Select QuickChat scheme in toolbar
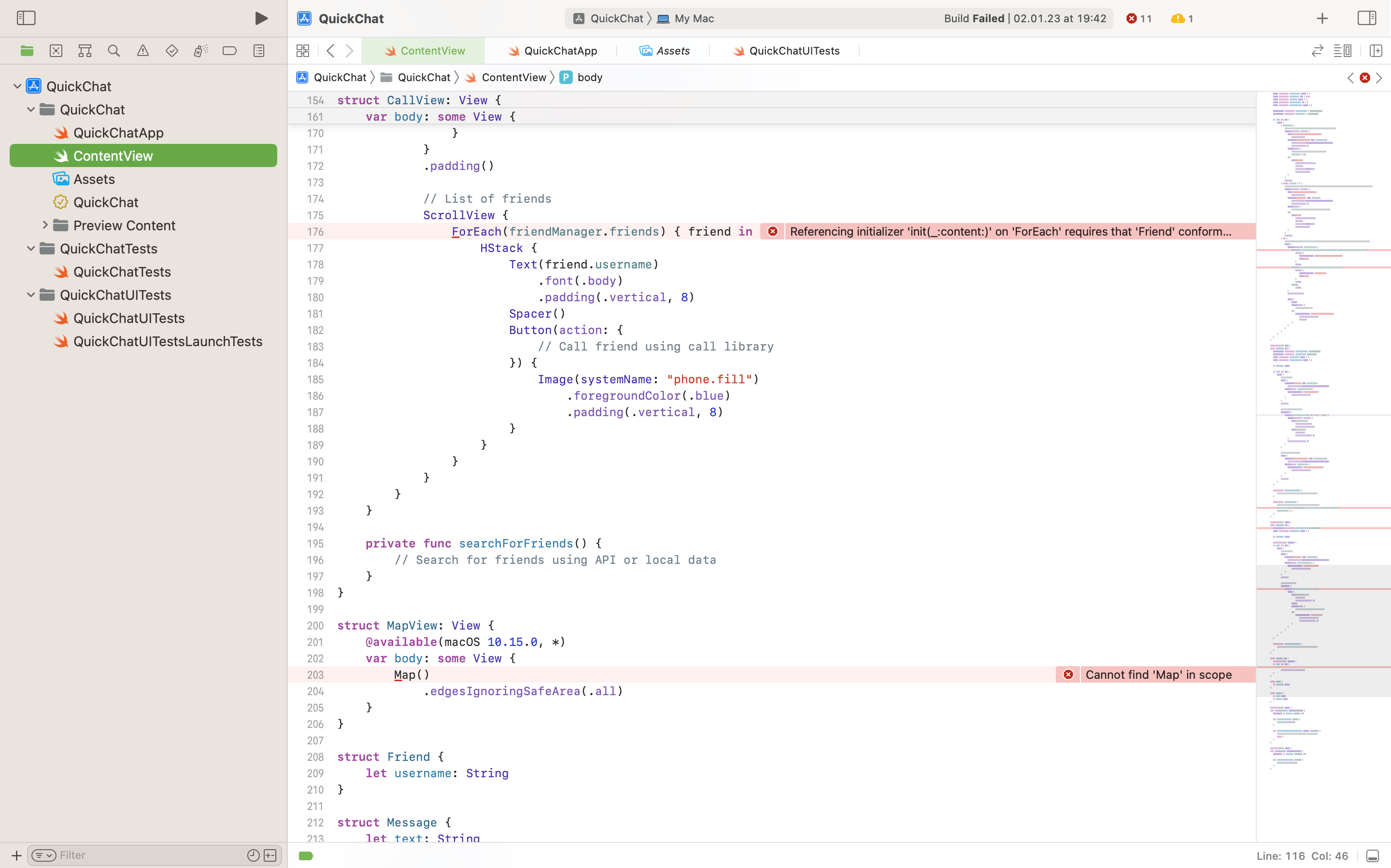Screen dimensions: 1391x868 (608, 18)
